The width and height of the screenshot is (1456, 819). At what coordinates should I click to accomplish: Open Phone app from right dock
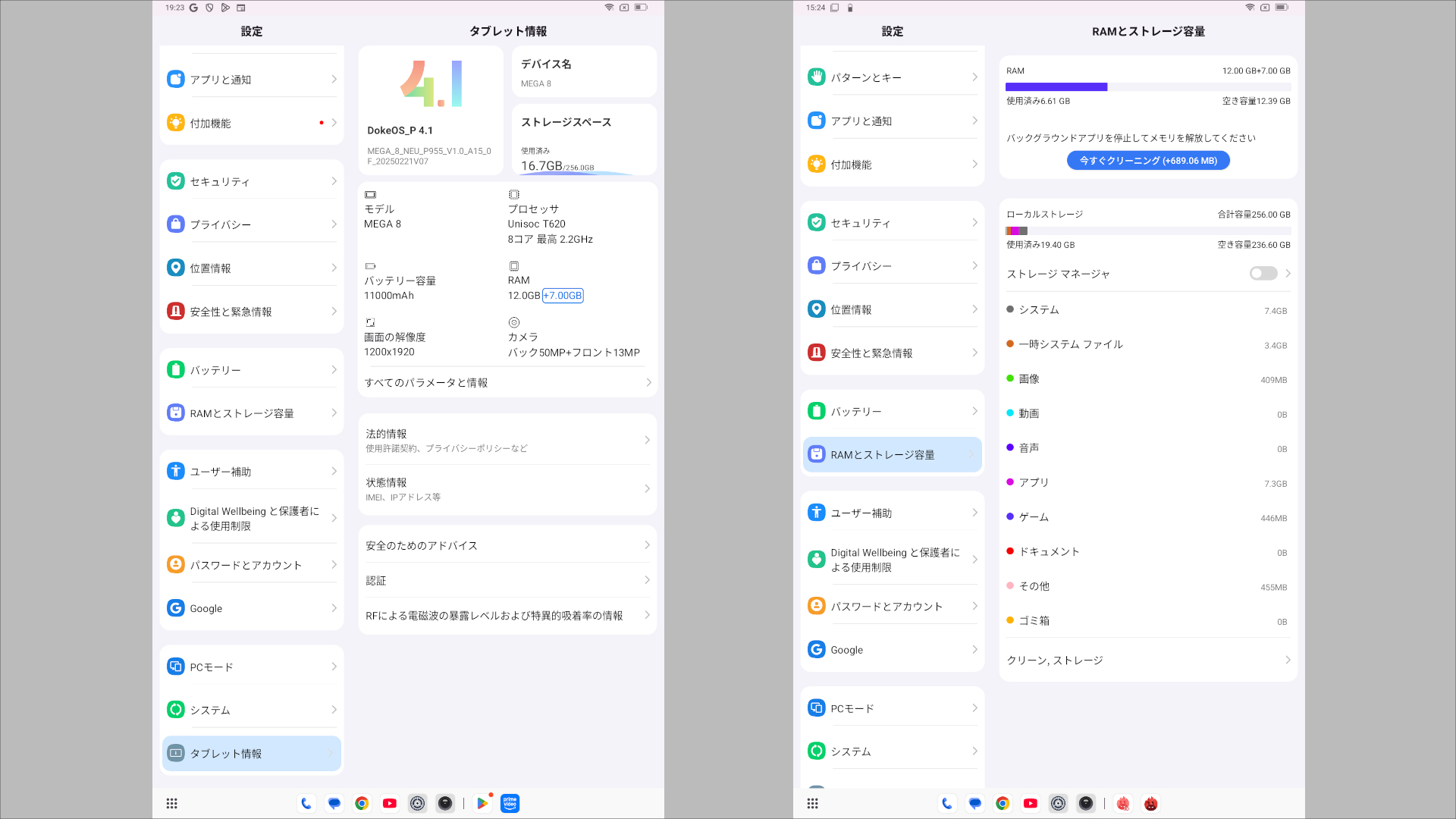(947, 804)
